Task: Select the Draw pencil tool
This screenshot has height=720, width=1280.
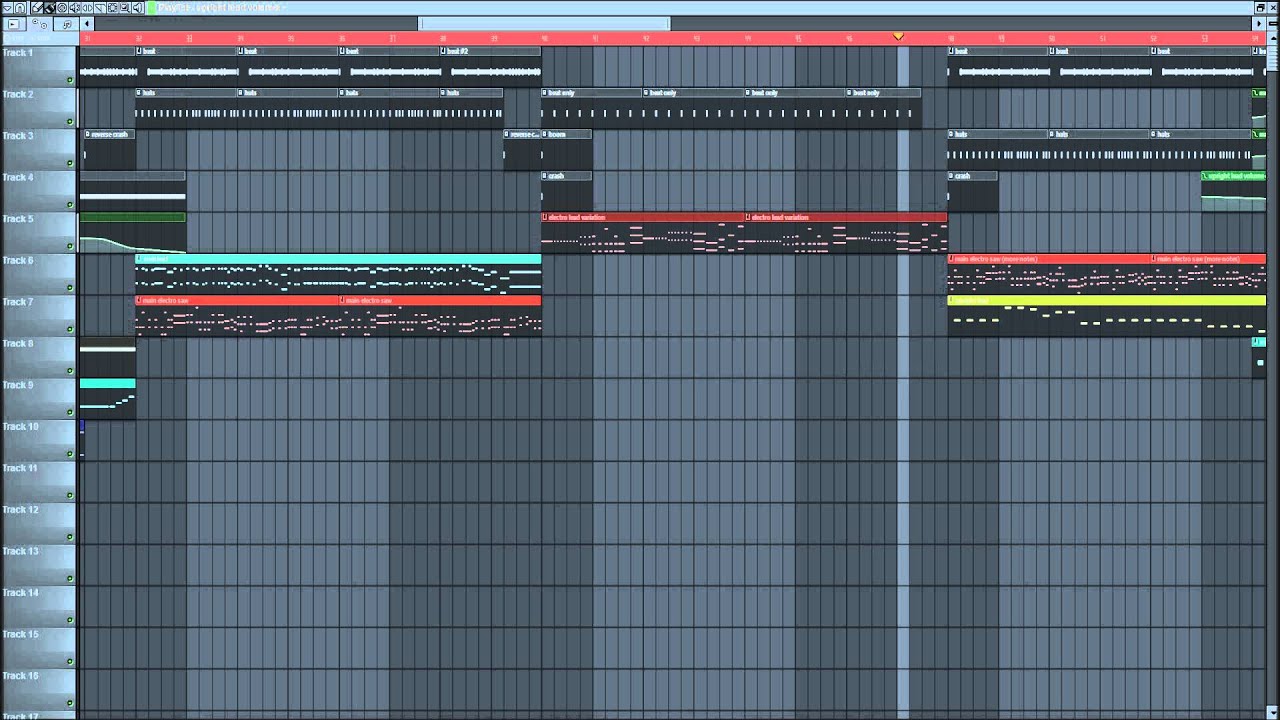Action: point(37,8)
